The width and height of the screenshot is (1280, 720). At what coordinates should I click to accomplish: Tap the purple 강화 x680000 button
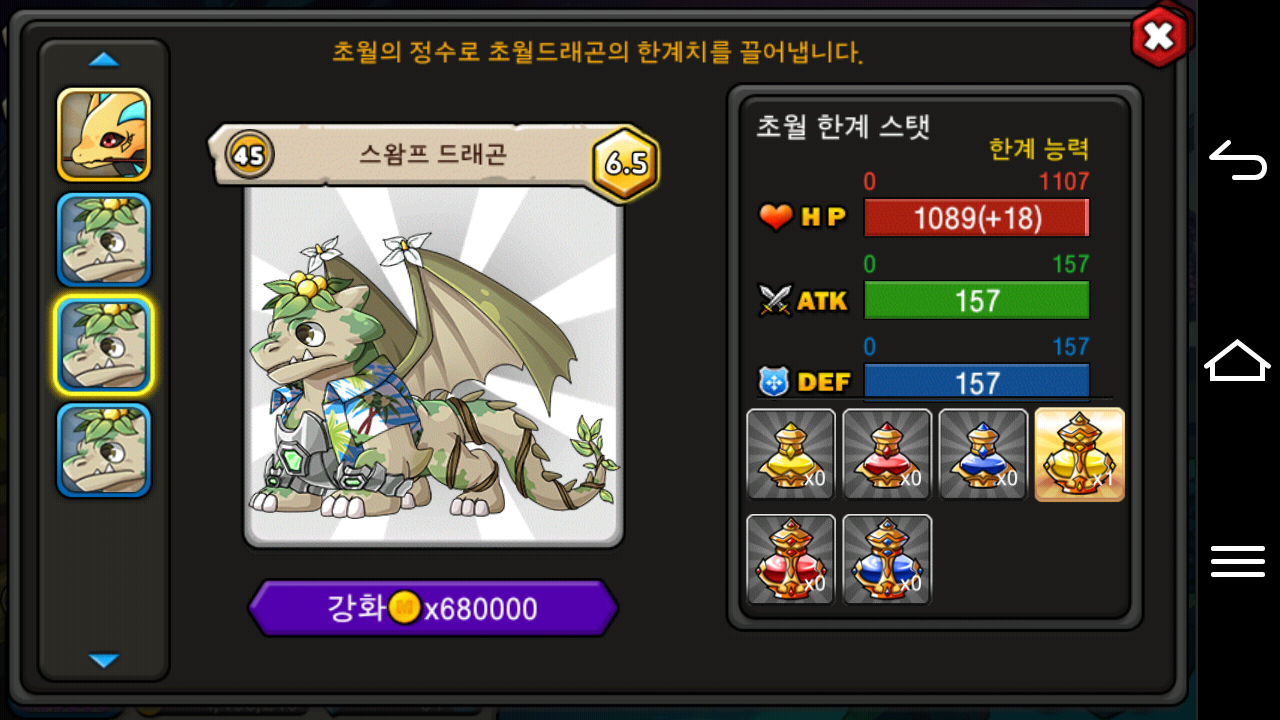433,608
